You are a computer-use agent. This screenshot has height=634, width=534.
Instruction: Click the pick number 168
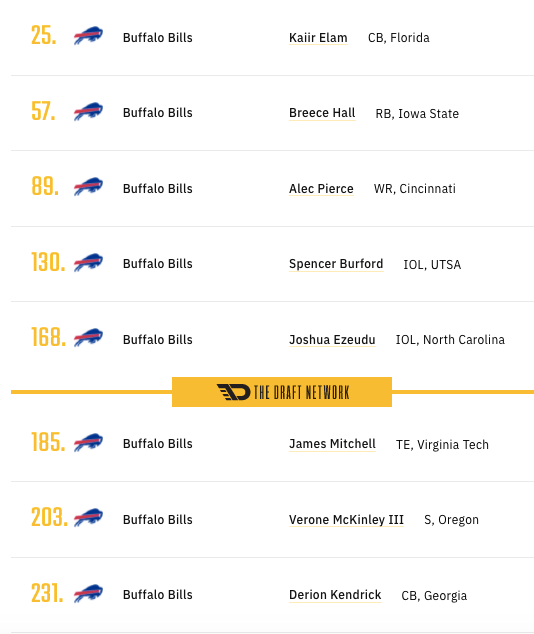pyautogui.click(x=49, y=337)
